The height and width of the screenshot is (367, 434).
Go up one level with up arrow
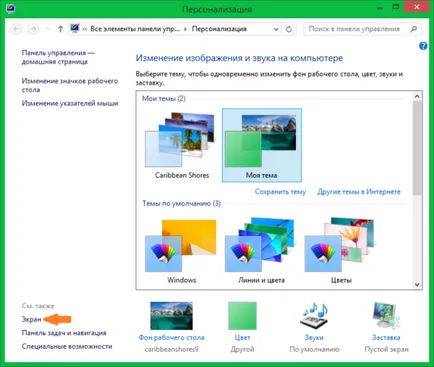pos(60,29)
